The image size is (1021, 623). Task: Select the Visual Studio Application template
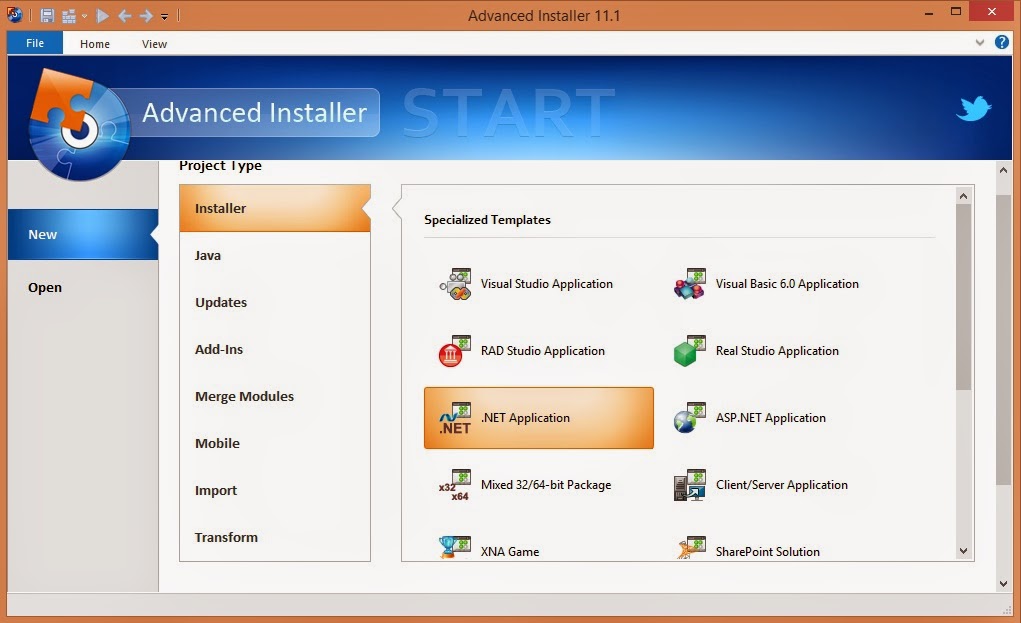pyautogui.click(x=546, y=284)
